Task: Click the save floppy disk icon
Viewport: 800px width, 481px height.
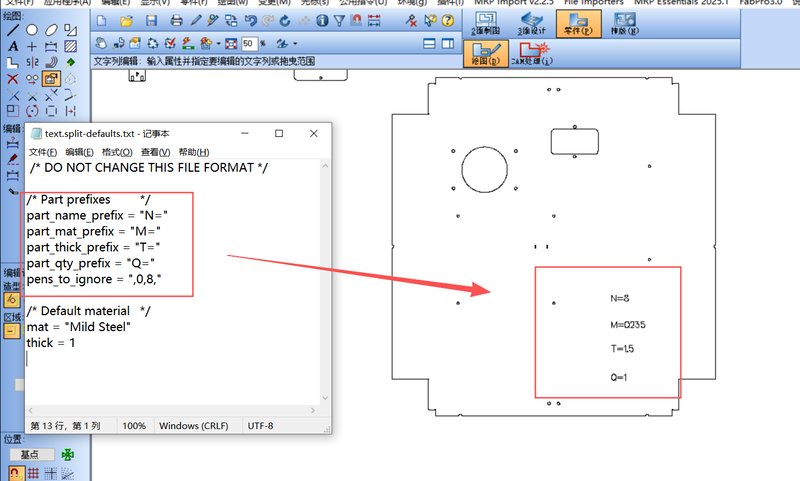Action: click(x=151, y=21)
